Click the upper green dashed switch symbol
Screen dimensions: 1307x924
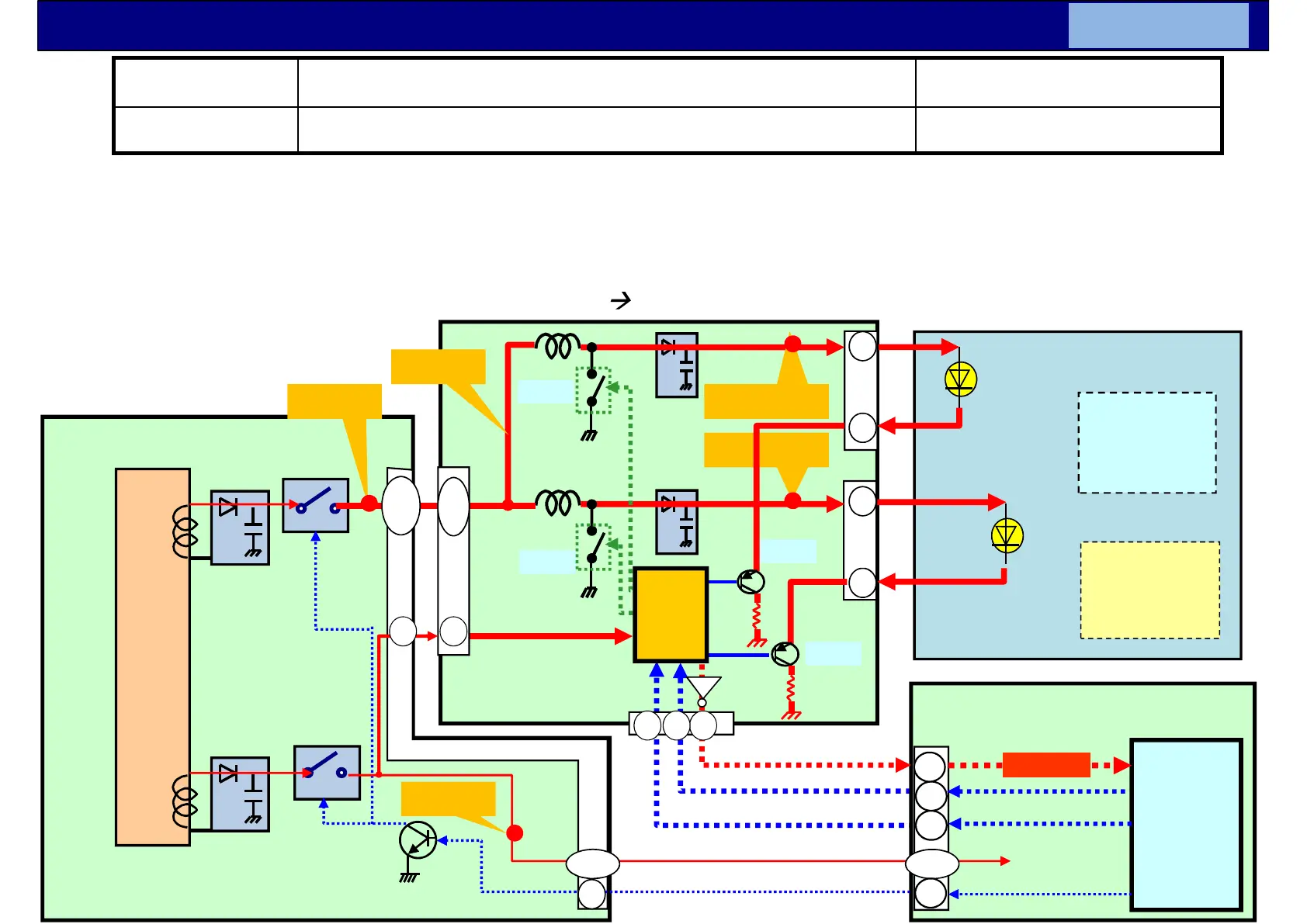[594, 390]
